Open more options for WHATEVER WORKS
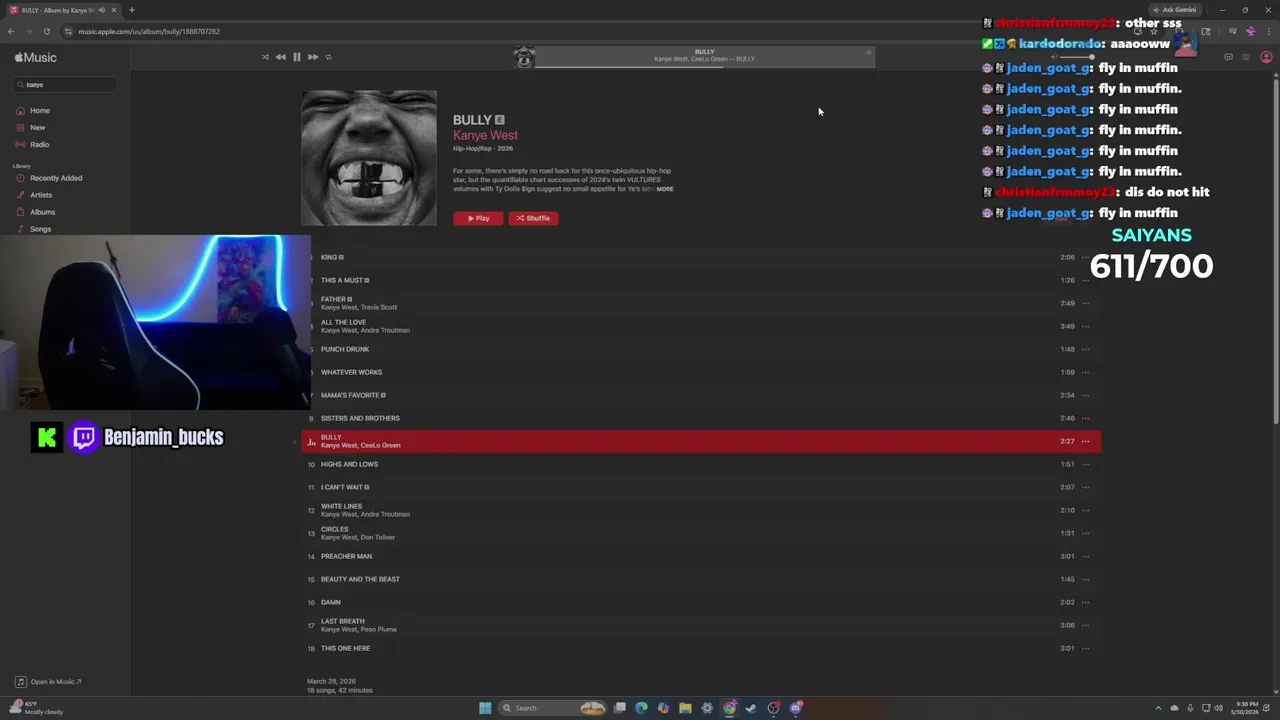This screenshot has height=720, width=1280. pos(1085,372)
